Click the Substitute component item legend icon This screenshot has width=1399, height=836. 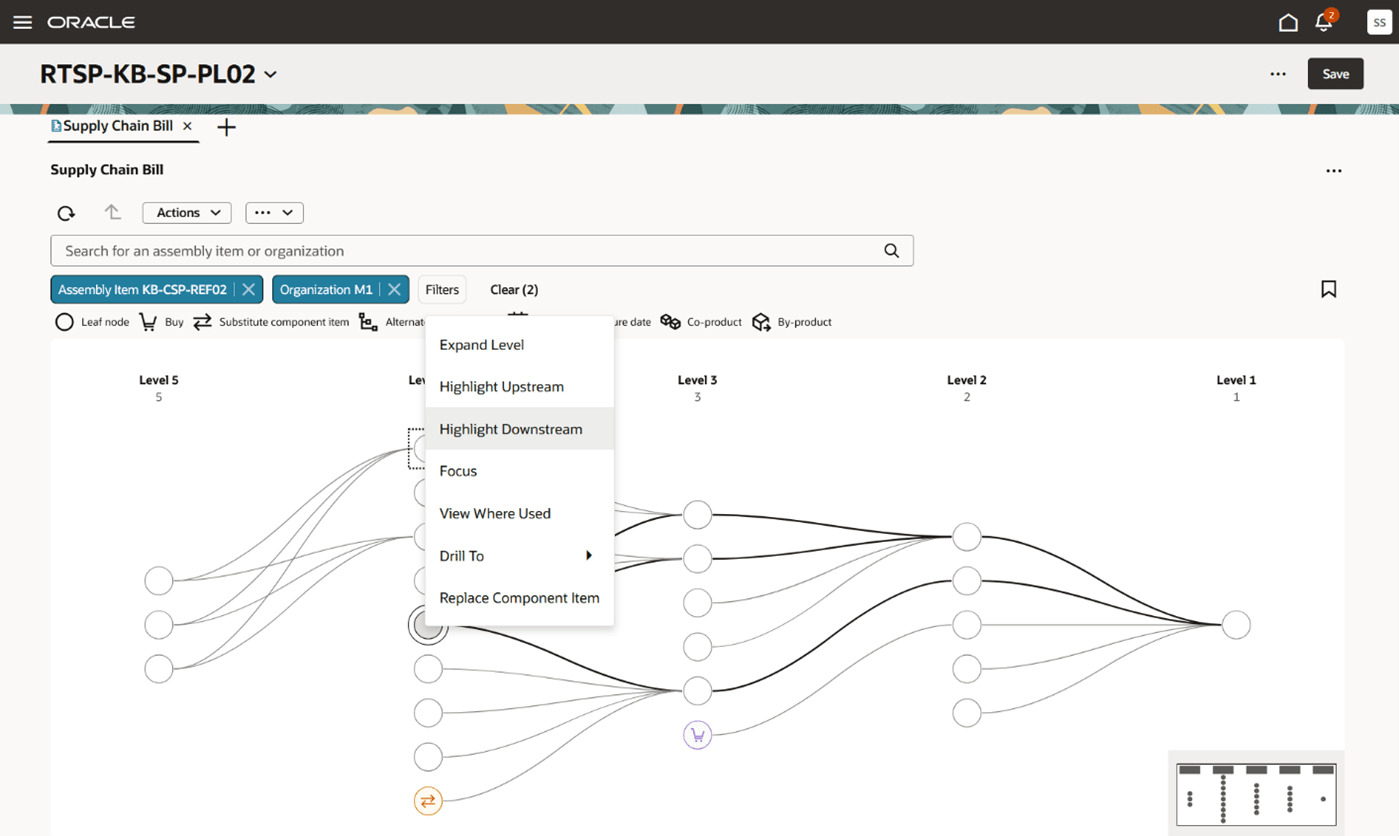pyautogui.click(x=203, y=322)
